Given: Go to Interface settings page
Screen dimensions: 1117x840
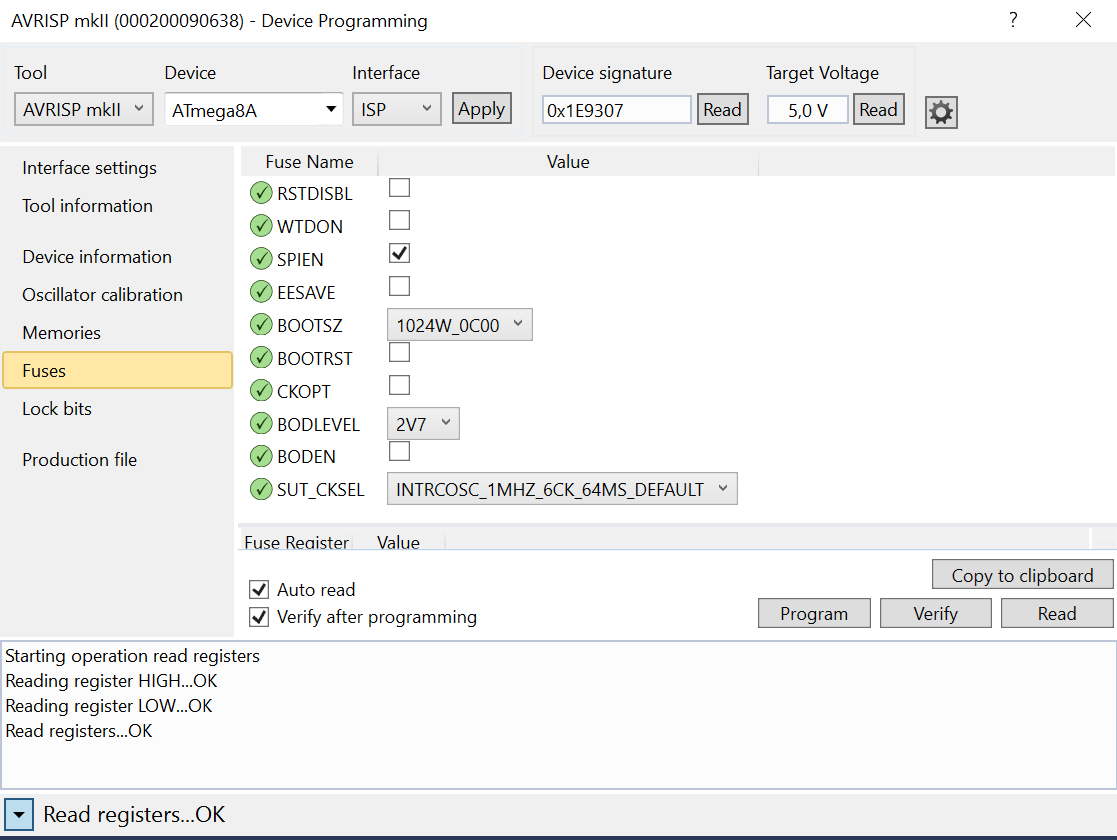Looking at the screenshot, I should pos(89,168).
